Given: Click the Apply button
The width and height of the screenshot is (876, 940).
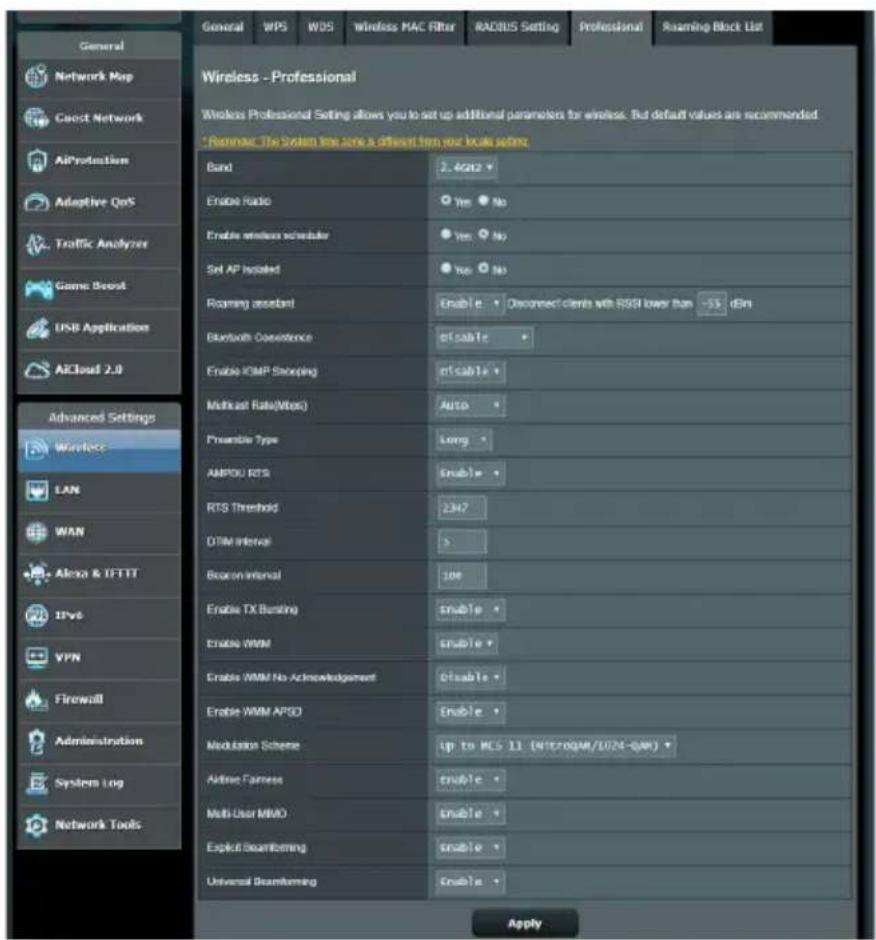Looking at the screenshot, I should pos(525,924).
